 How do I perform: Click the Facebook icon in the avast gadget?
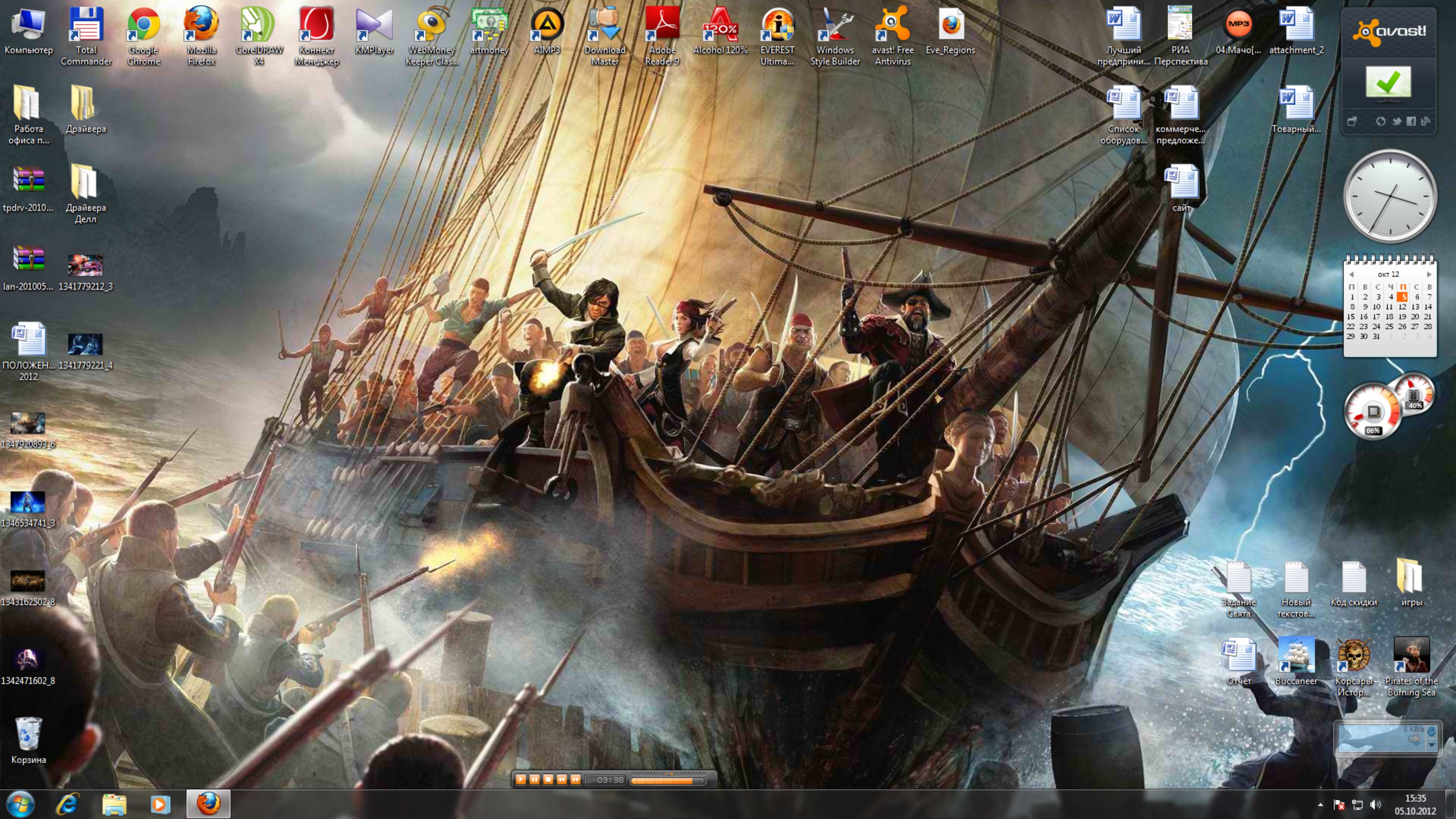coord(1411,122)
